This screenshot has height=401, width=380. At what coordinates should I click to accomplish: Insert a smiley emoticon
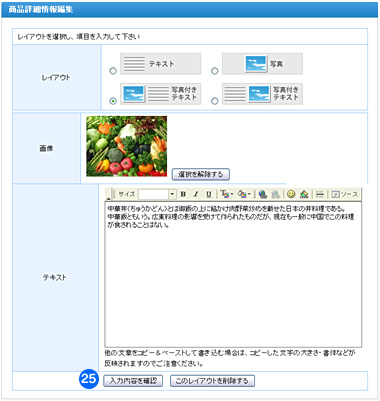click(x=291, y=194)
